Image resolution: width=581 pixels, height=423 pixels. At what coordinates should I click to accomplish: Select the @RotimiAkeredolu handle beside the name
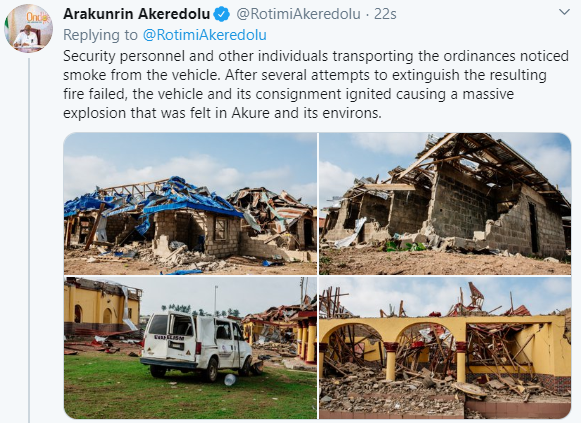tap(298, 14)
